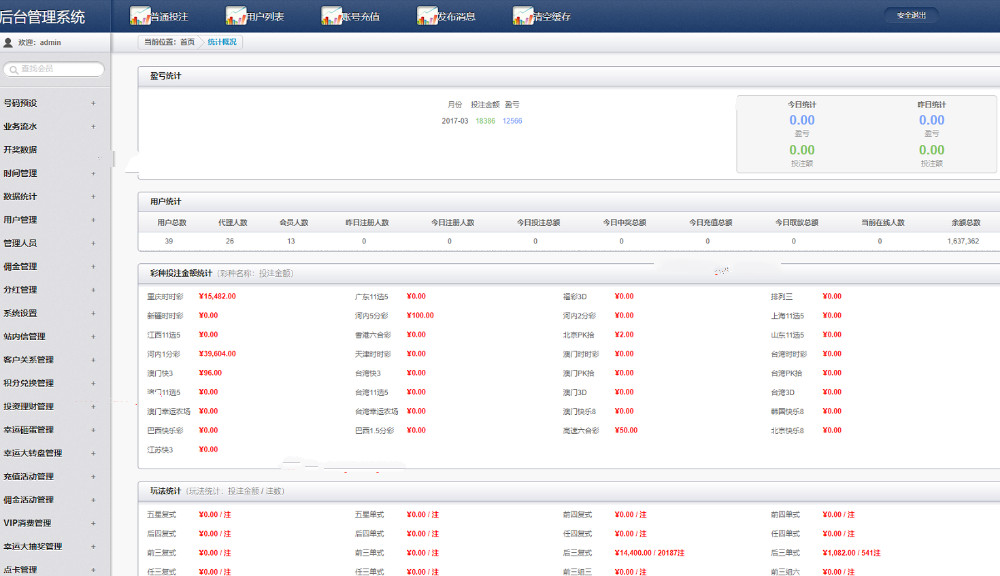Expand the VIP消费管理 section
Screen dimensions: 1000x576
click(93, 524)
